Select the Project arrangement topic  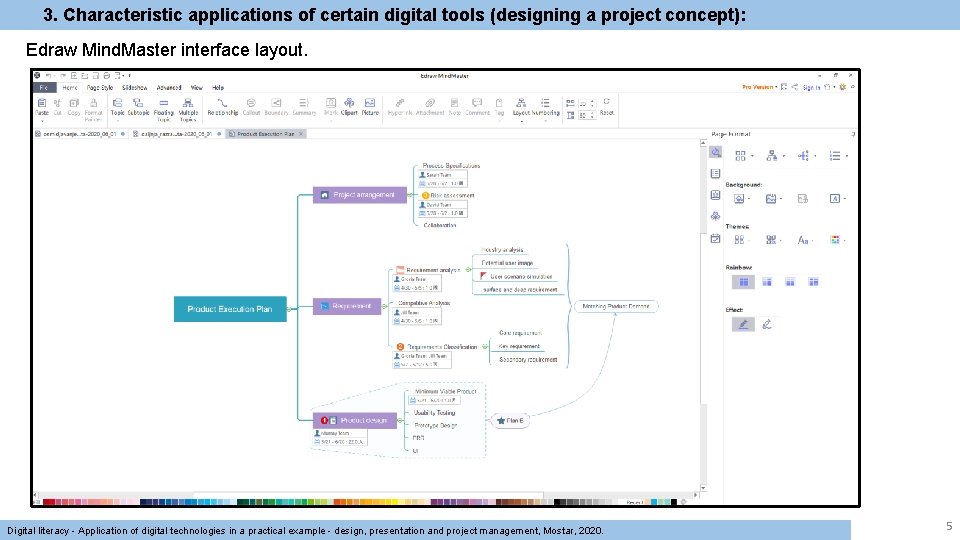359,195
